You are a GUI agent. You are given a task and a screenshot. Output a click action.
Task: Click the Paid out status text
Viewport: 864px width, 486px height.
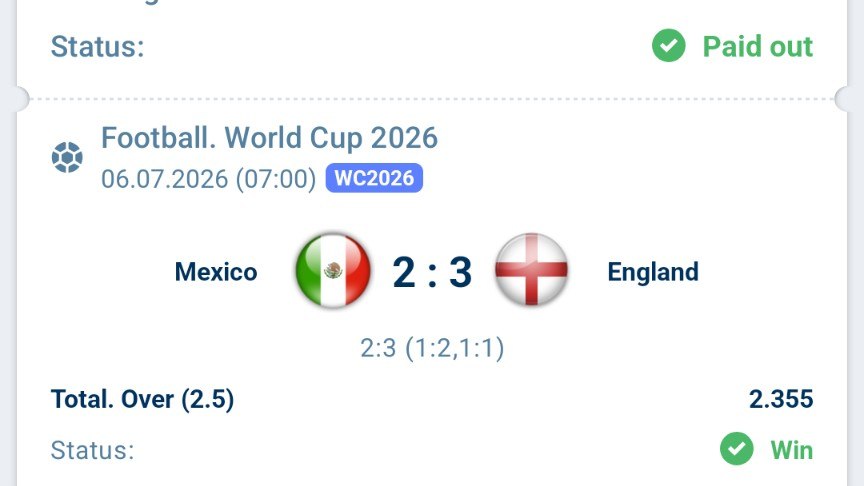point(758,46)
